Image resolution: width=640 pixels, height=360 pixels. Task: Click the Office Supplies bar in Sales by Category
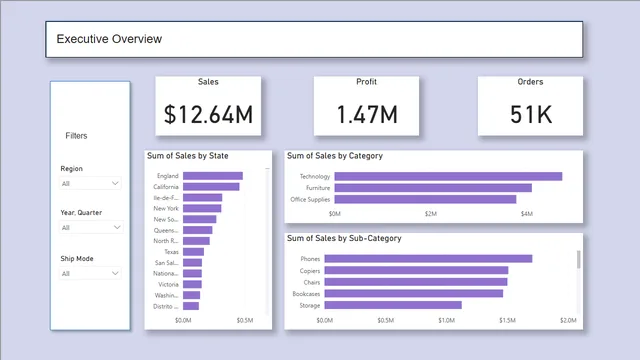coord(425,199)
